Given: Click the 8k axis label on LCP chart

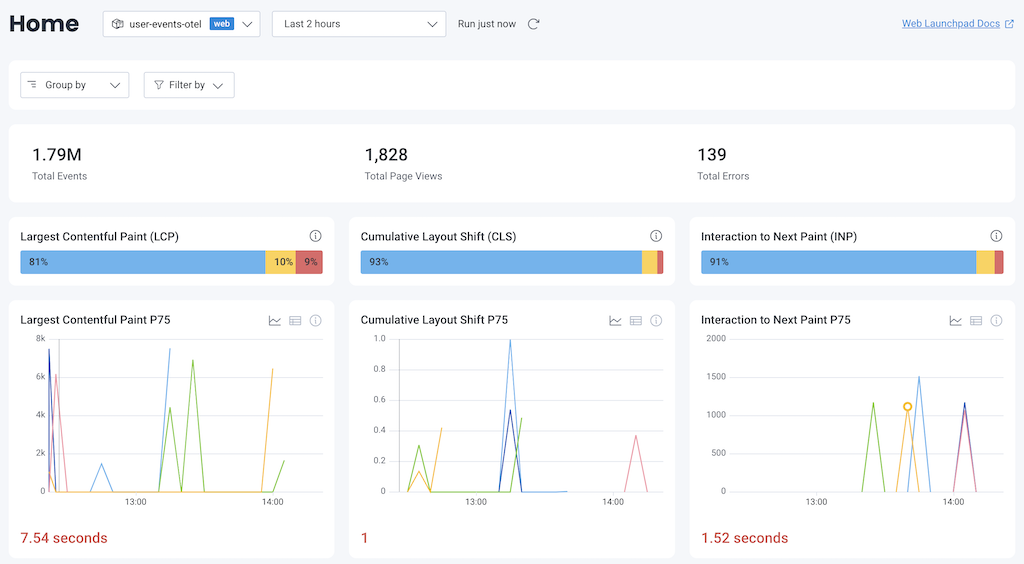Looking at the screenshot, I should (40, 338).
